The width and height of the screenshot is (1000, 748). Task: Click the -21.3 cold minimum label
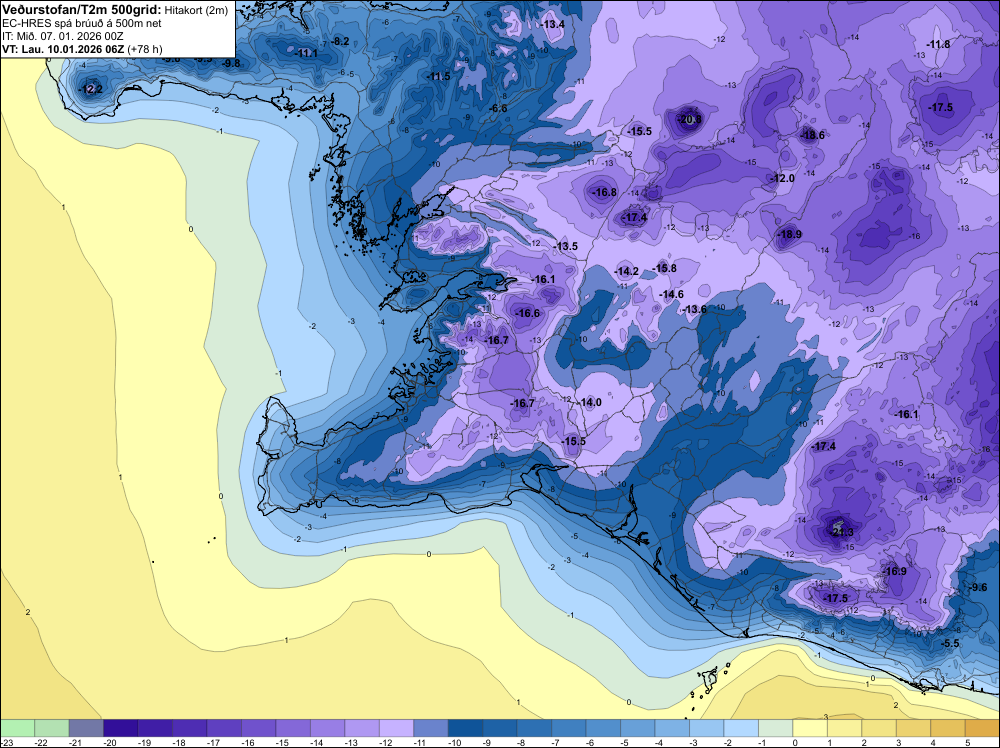click(842, 532)
